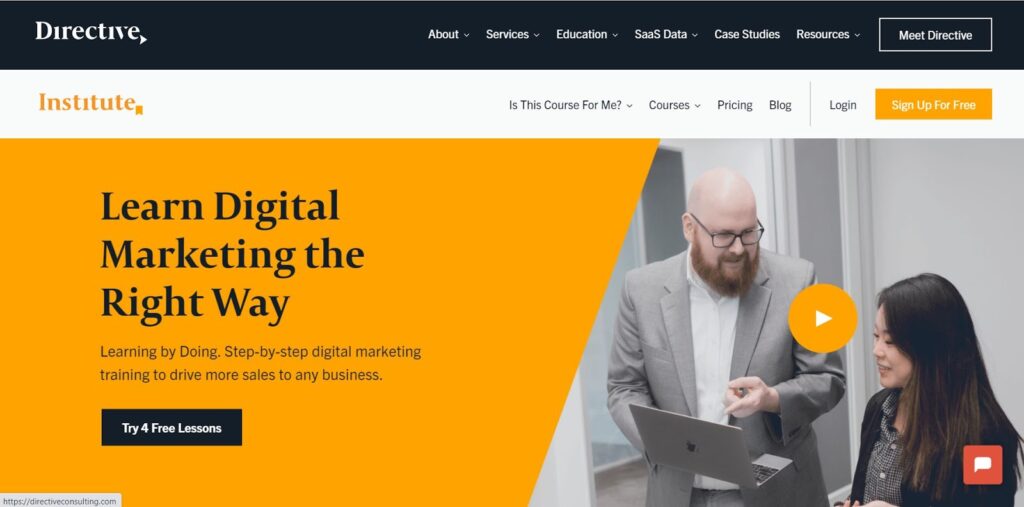Click the orange Institute logo

coord(91,103)
